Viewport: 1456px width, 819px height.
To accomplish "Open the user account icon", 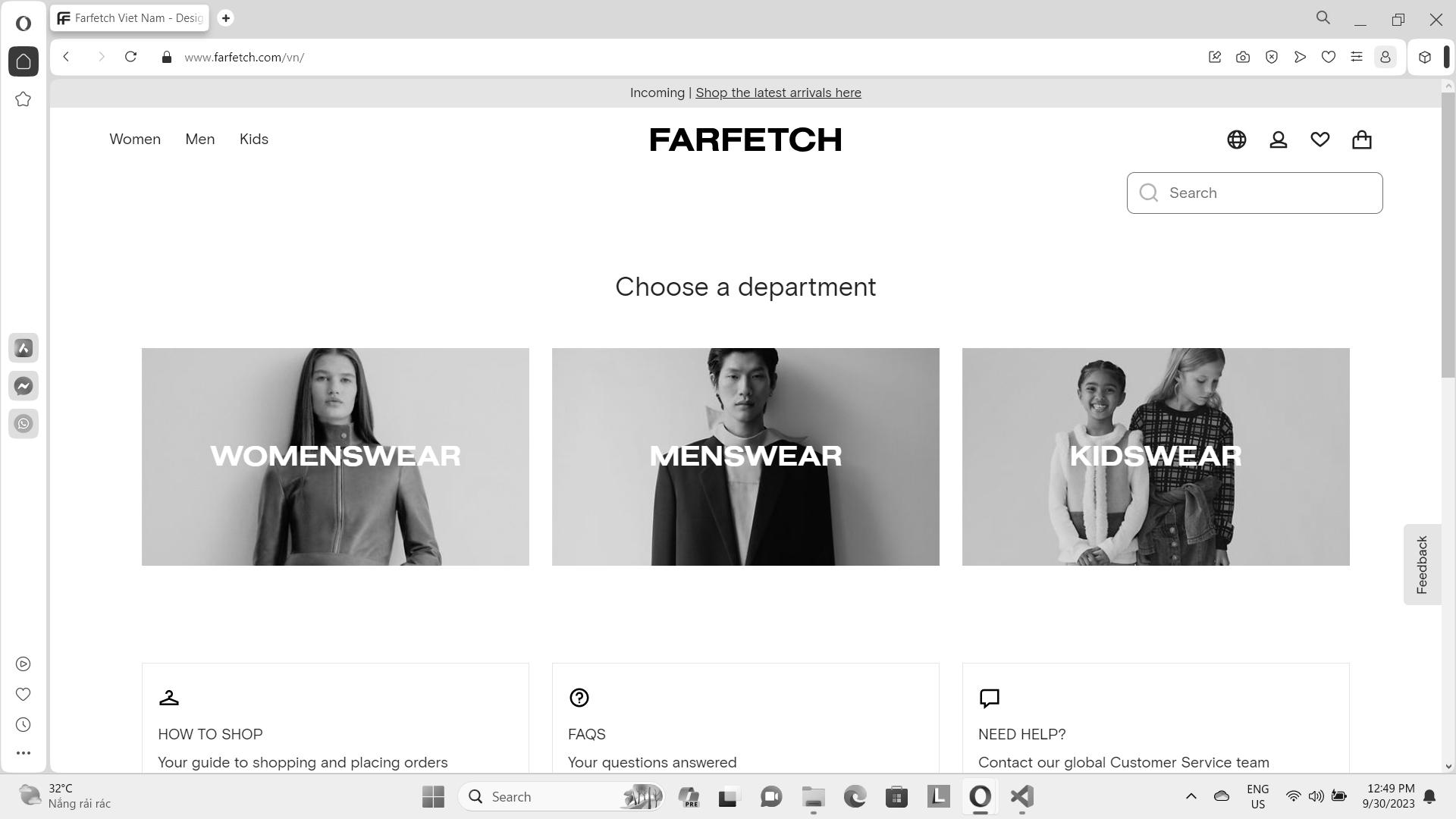I will [x=1278, y=139].
